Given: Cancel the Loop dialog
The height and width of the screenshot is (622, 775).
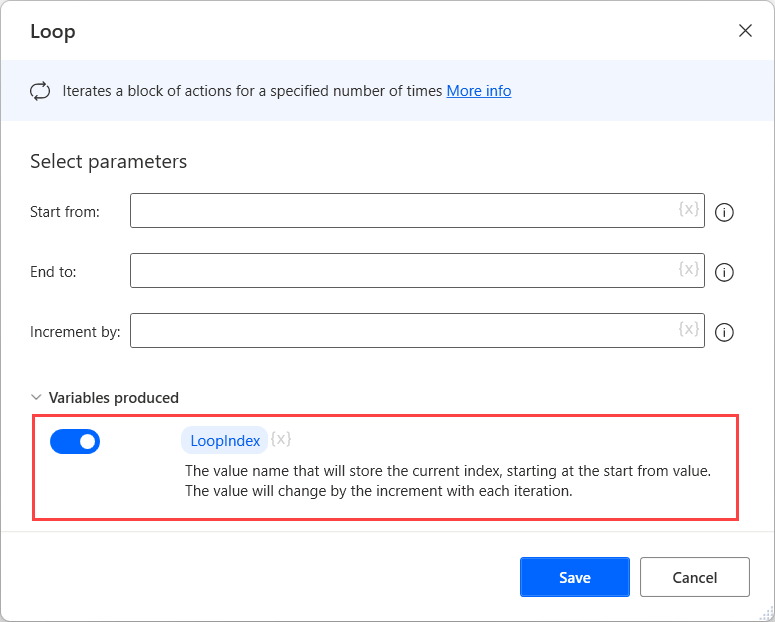Looking at the screenshot, I should [694, 577].
